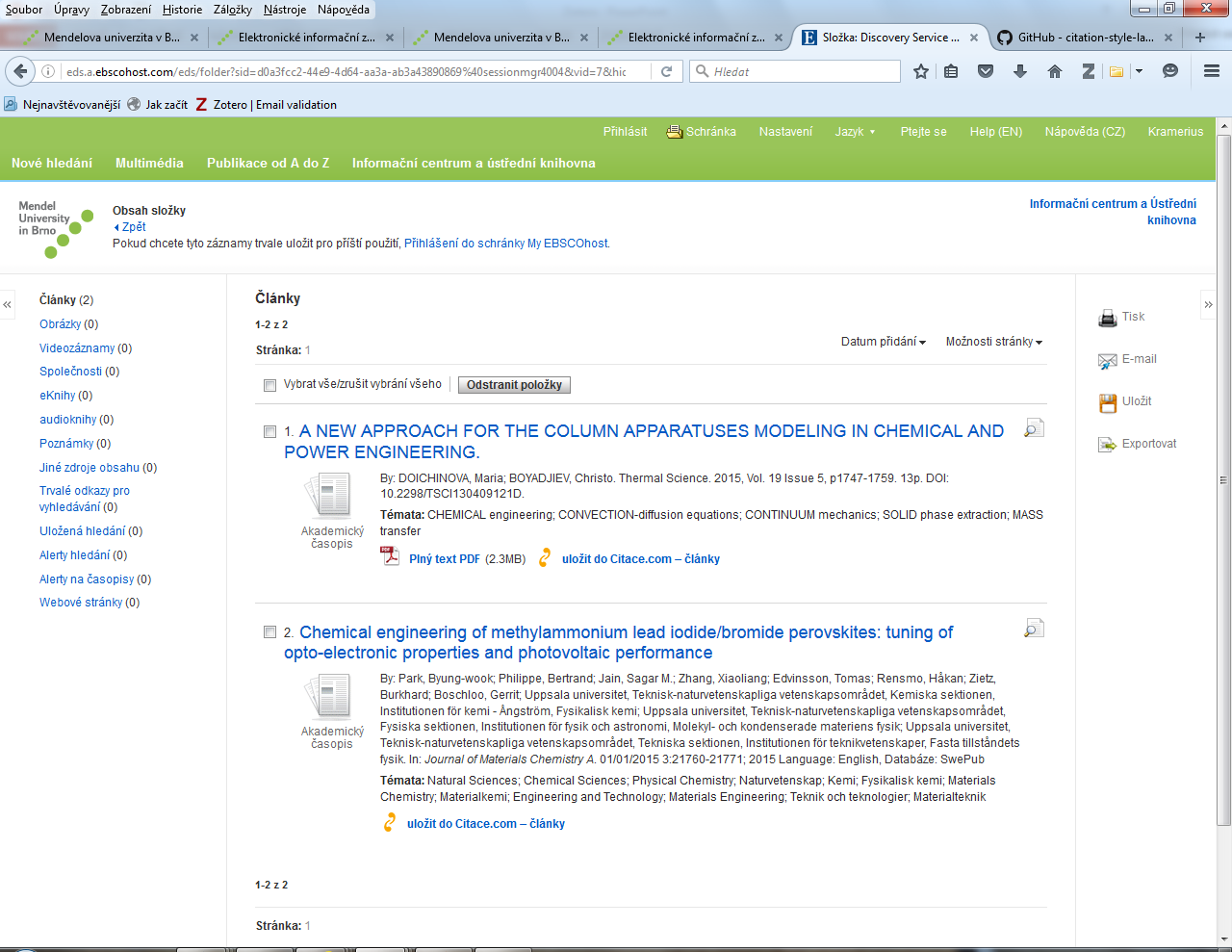Open the Historie menu
The width and height of the screenshot is (1232, 952).
182,10
